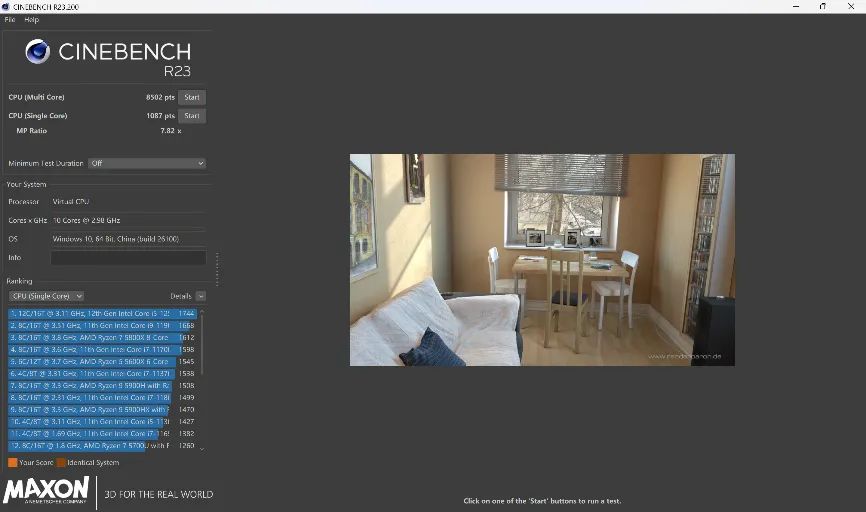Click the orange Your Score legend square
The image size is (866, 512).
(x=13, y=462)
